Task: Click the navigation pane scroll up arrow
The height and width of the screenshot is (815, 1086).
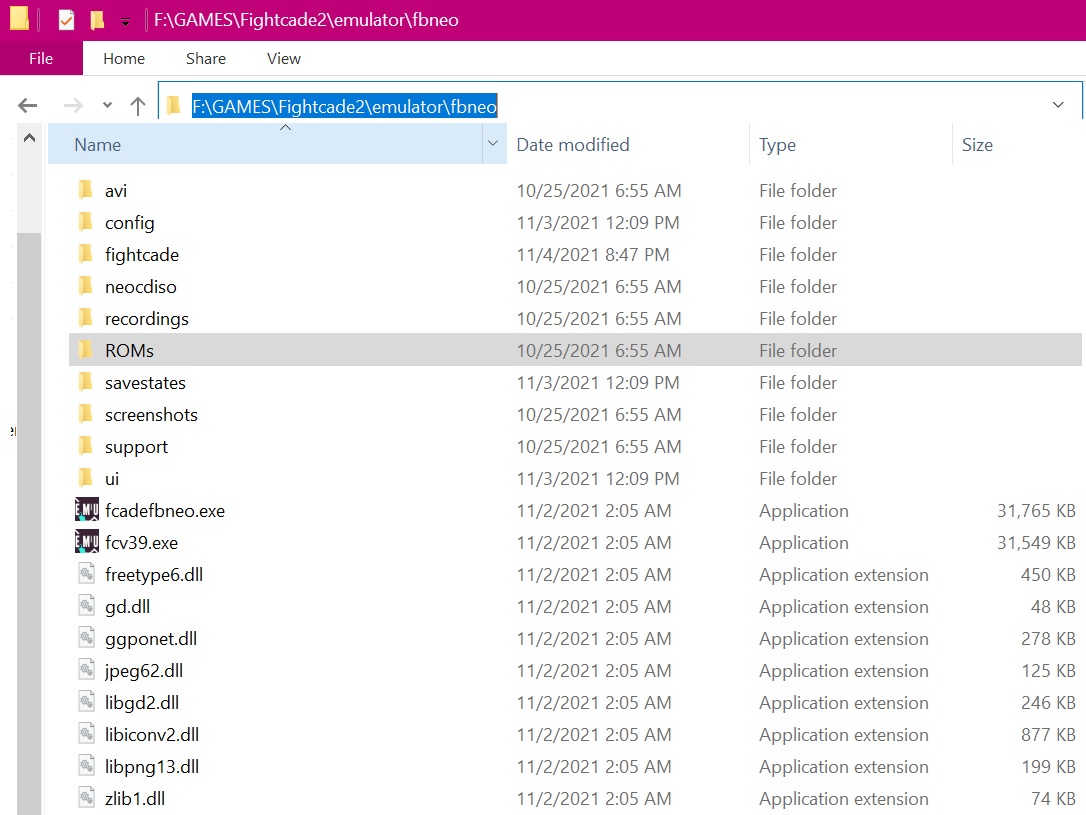Action: click(29, 138)
